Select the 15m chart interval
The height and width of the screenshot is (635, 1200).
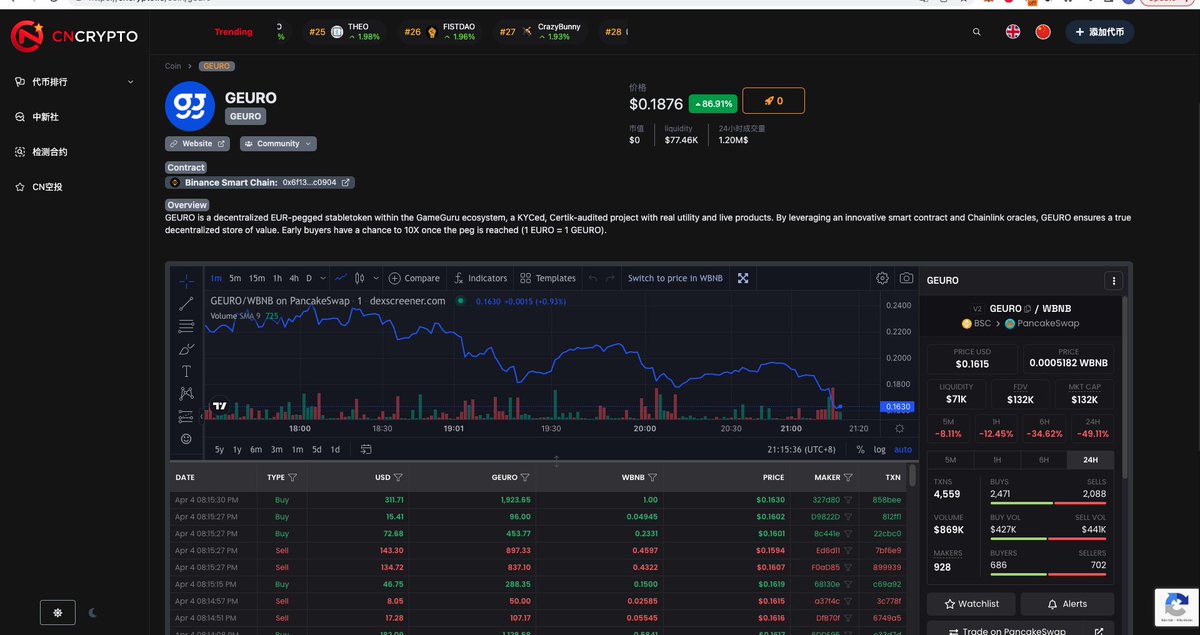point(257,278)
